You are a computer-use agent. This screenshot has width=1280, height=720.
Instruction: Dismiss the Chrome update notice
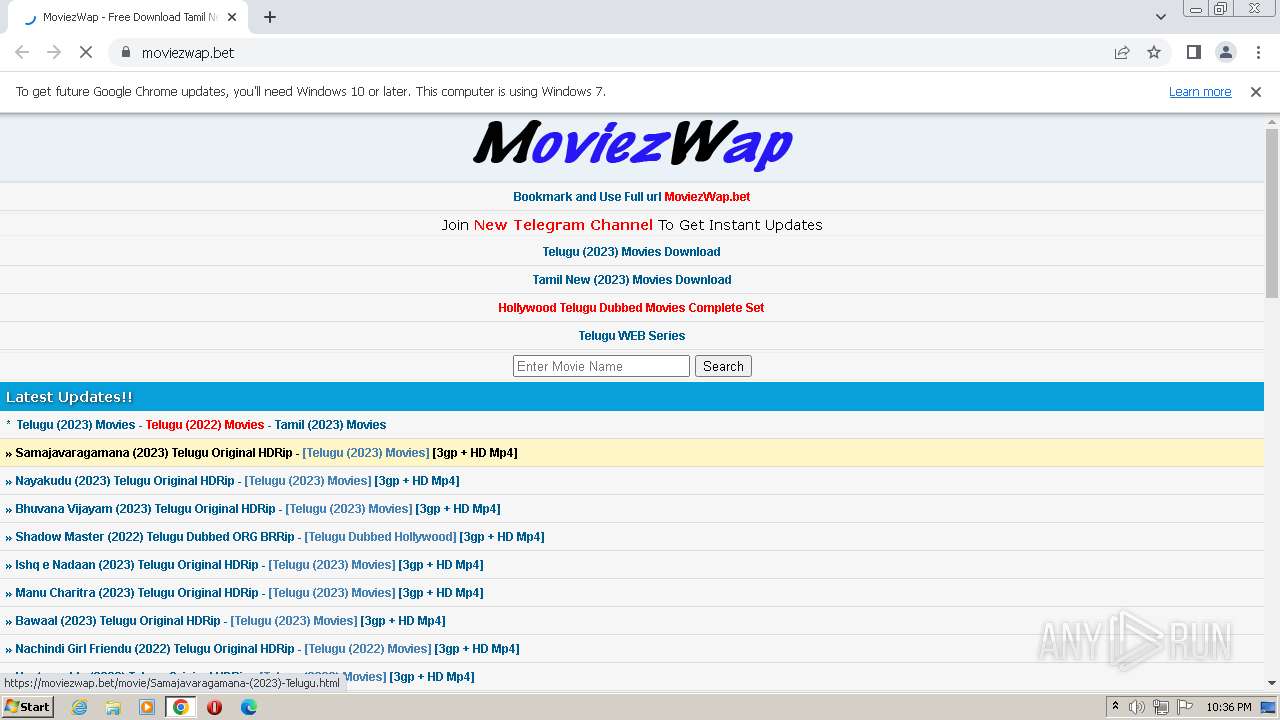[x=1256, y=91]
